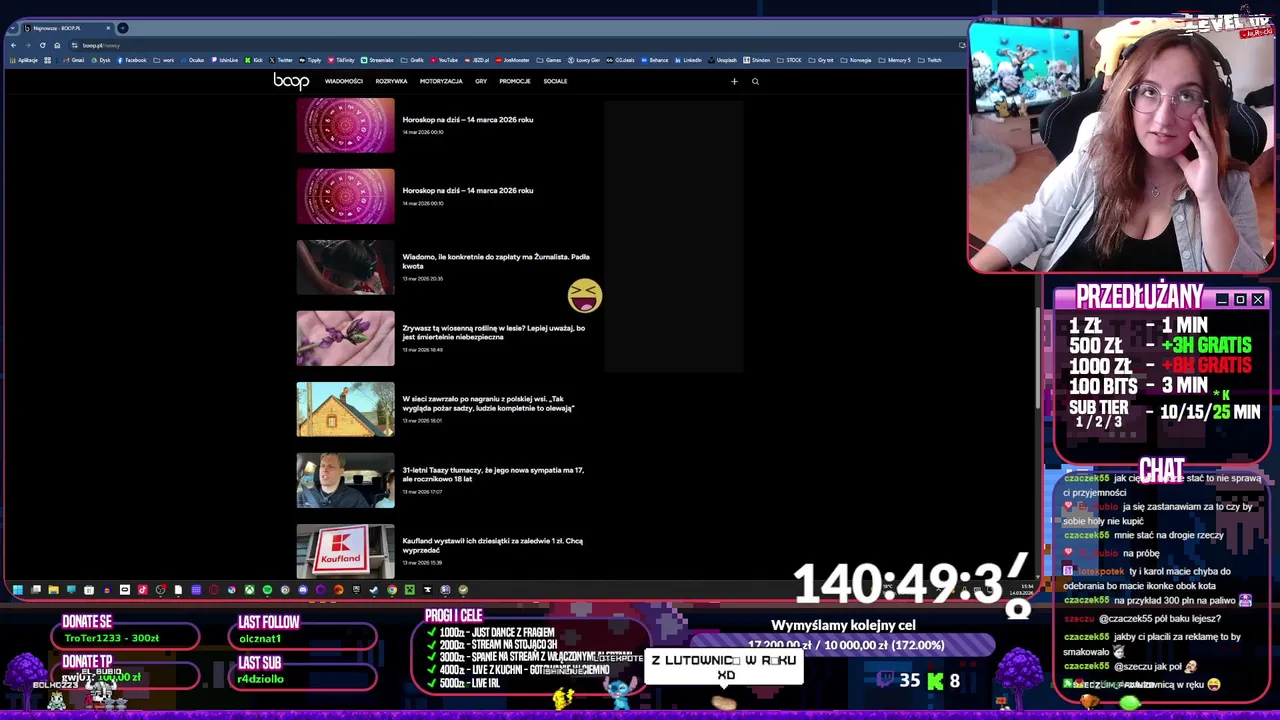Expand the Norwegia bookmark folder
The image size is (1280, 720).
tap(856, 60)
